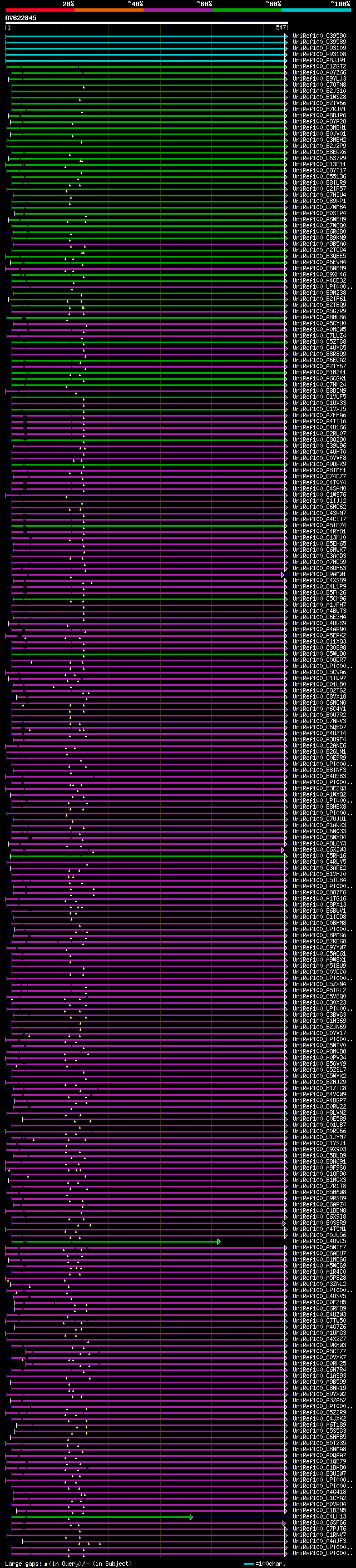Click the green ~80% identity legend segment
356x1568 pixels.
(247, 10)
